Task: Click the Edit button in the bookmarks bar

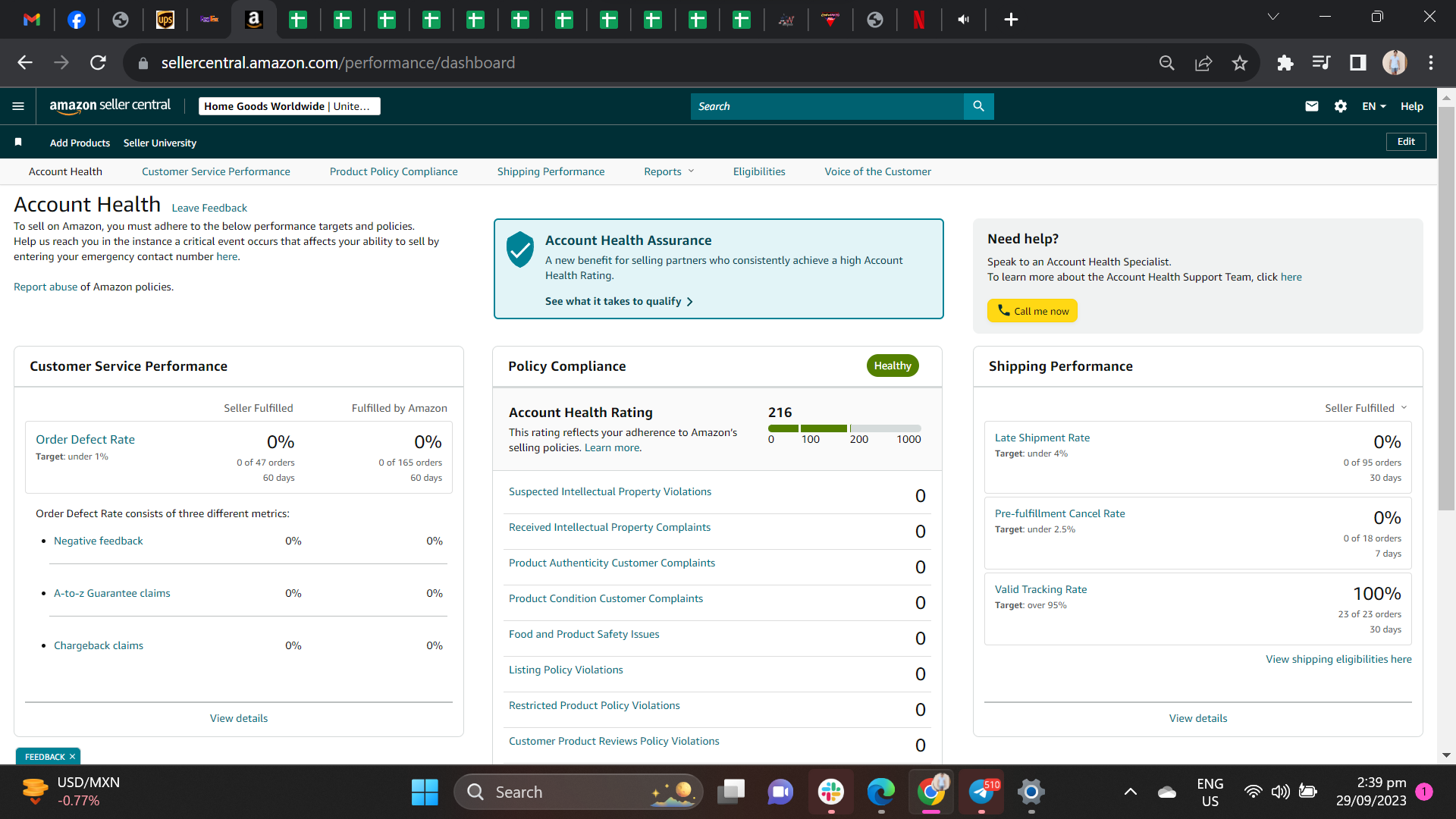Action: [1406, 142]
